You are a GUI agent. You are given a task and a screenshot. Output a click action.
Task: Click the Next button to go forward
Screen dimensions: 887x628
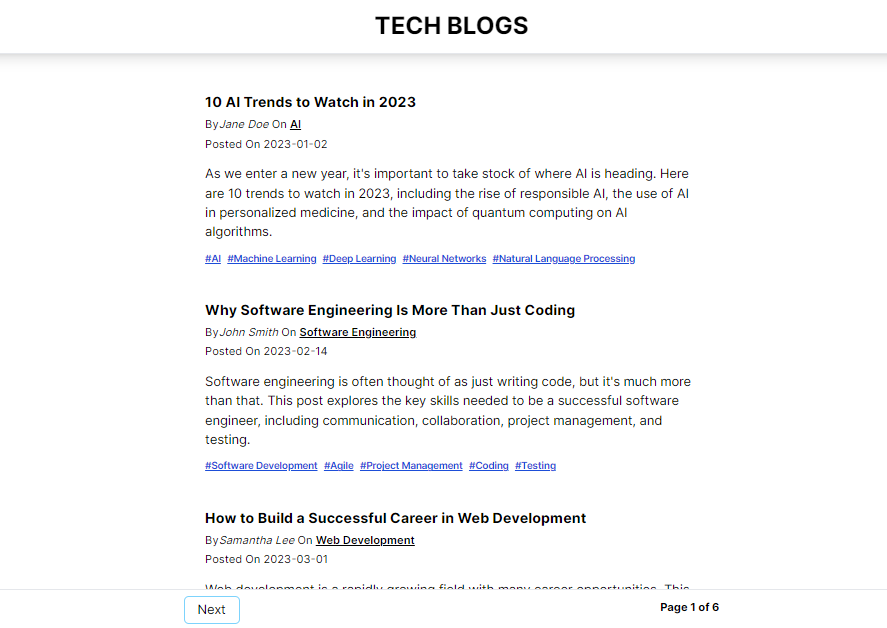click(211, 609)
